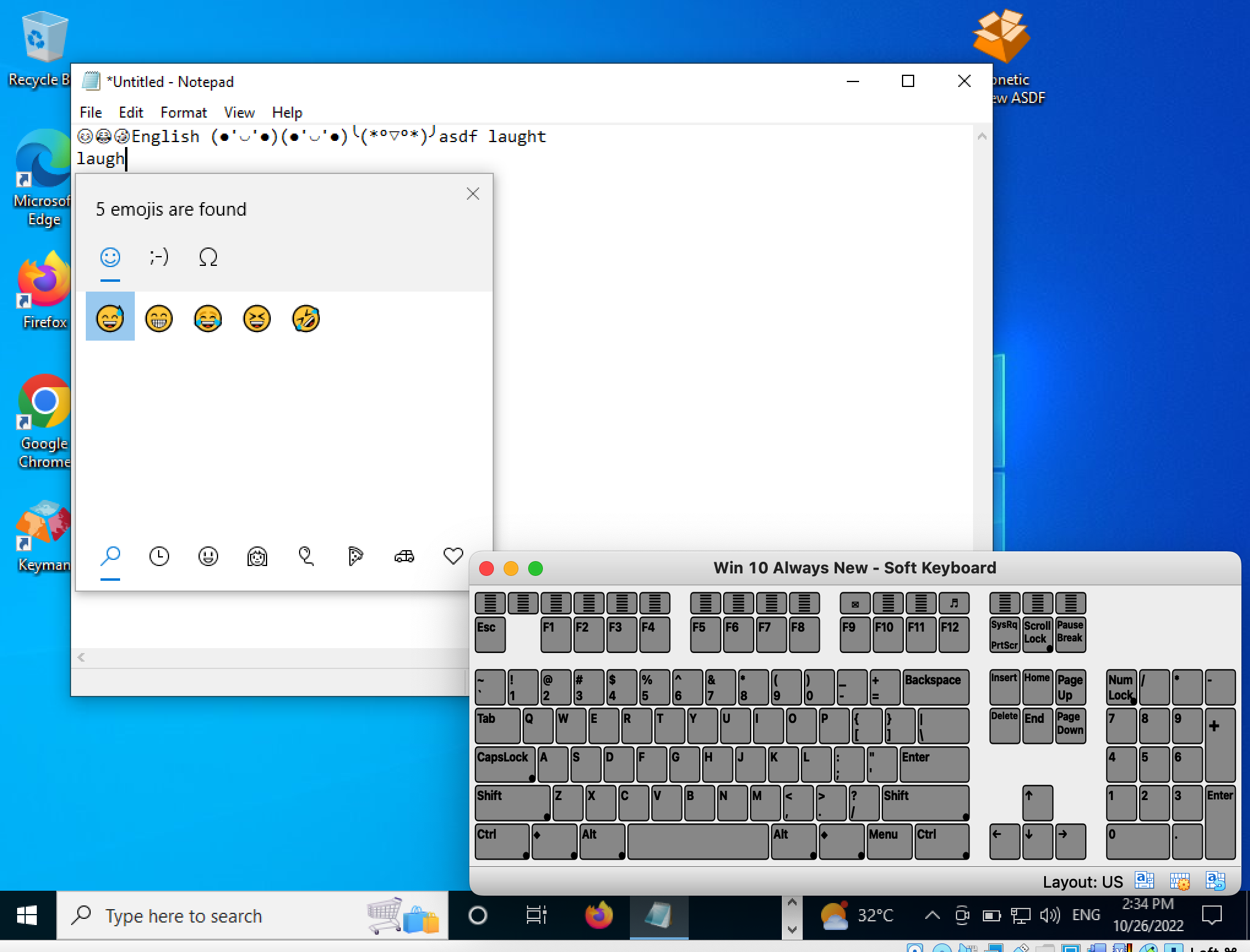The image size is (1250, 952).
Task: Click the Type here to search box
Action: click(x=184, y=916)
